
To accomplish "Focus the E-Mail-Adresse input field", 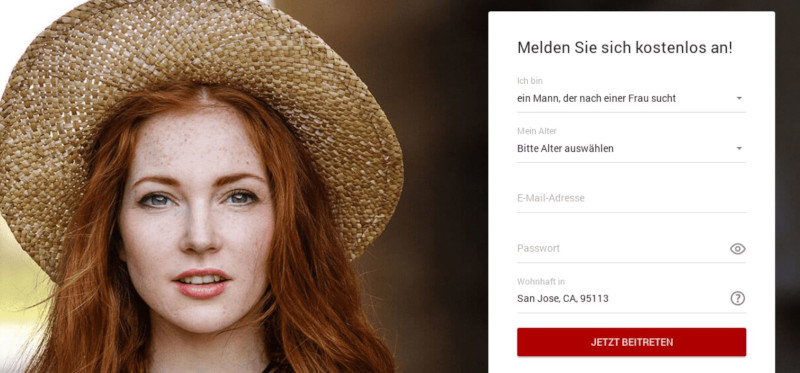I will pos(631,198).
